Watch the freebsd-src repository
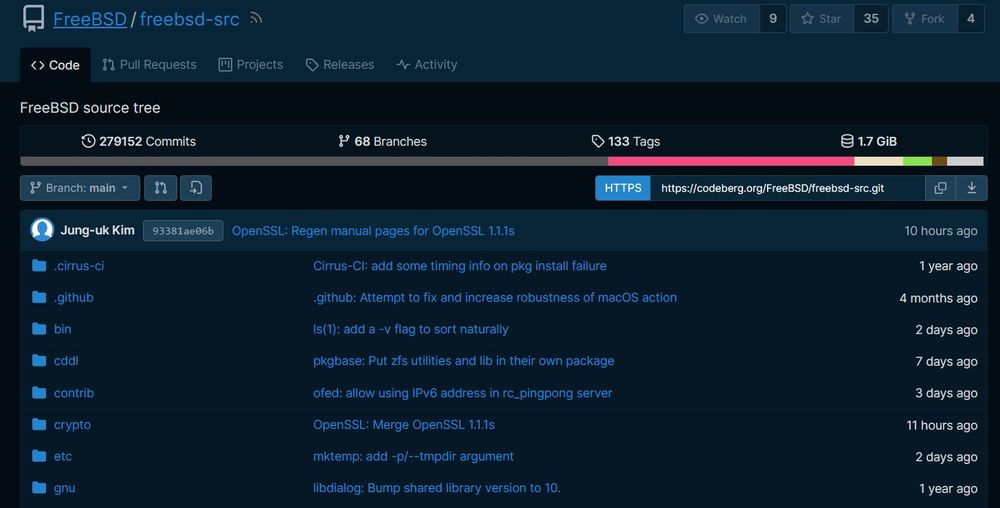Viewport: 1000px width, 508px height. tap(721, 19)
